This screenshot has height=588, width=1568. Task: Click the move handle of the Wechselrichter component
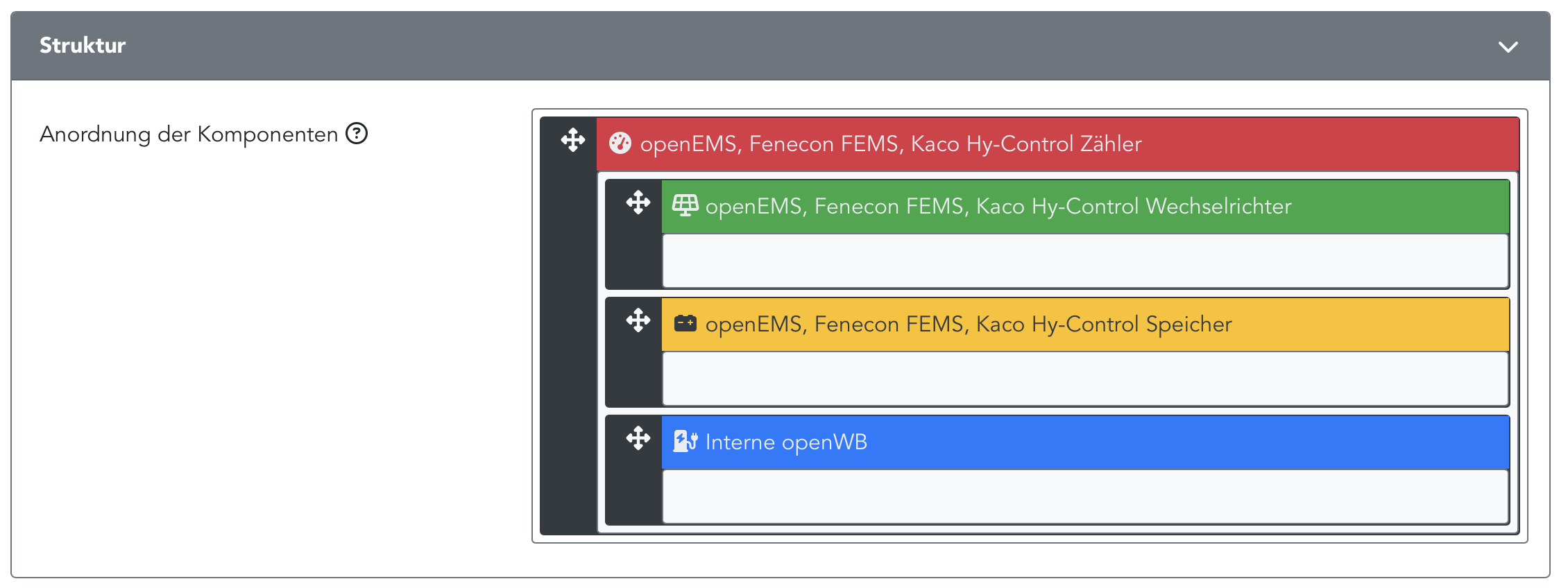tap(638, 203)
